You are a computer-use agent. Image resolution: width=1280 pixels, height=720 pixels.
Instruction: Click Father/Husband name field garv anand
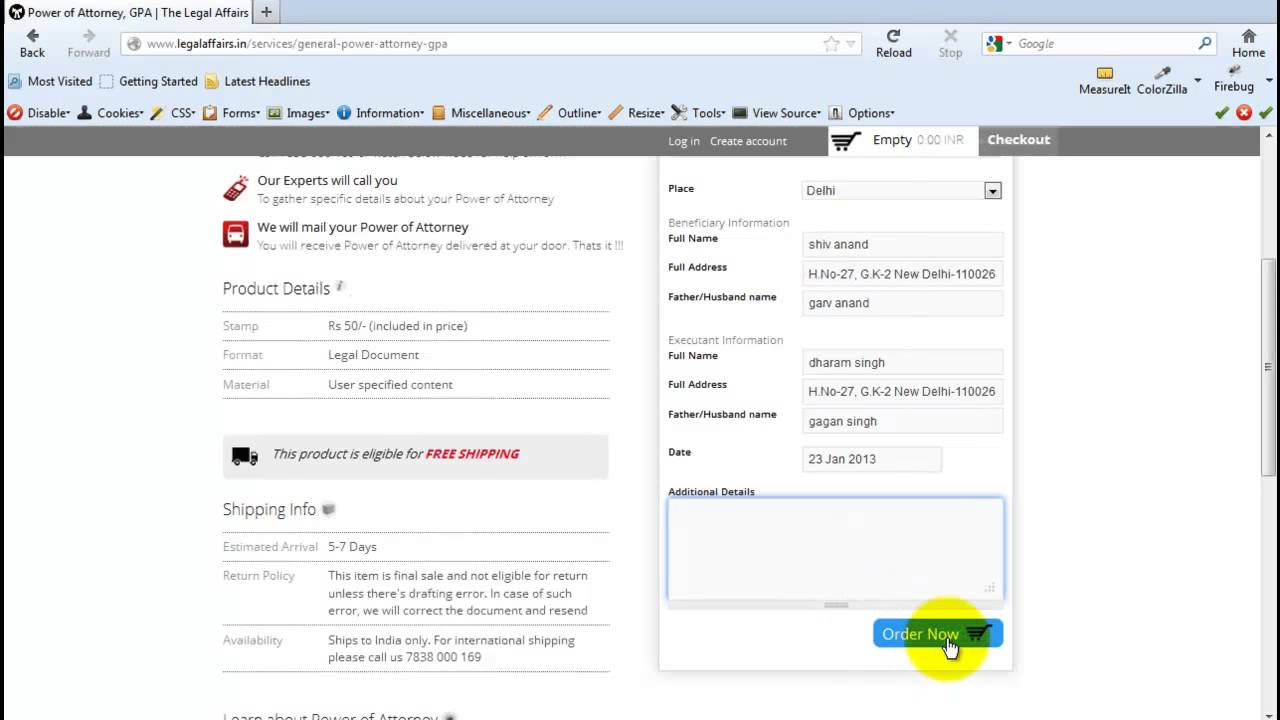(903, 303)
